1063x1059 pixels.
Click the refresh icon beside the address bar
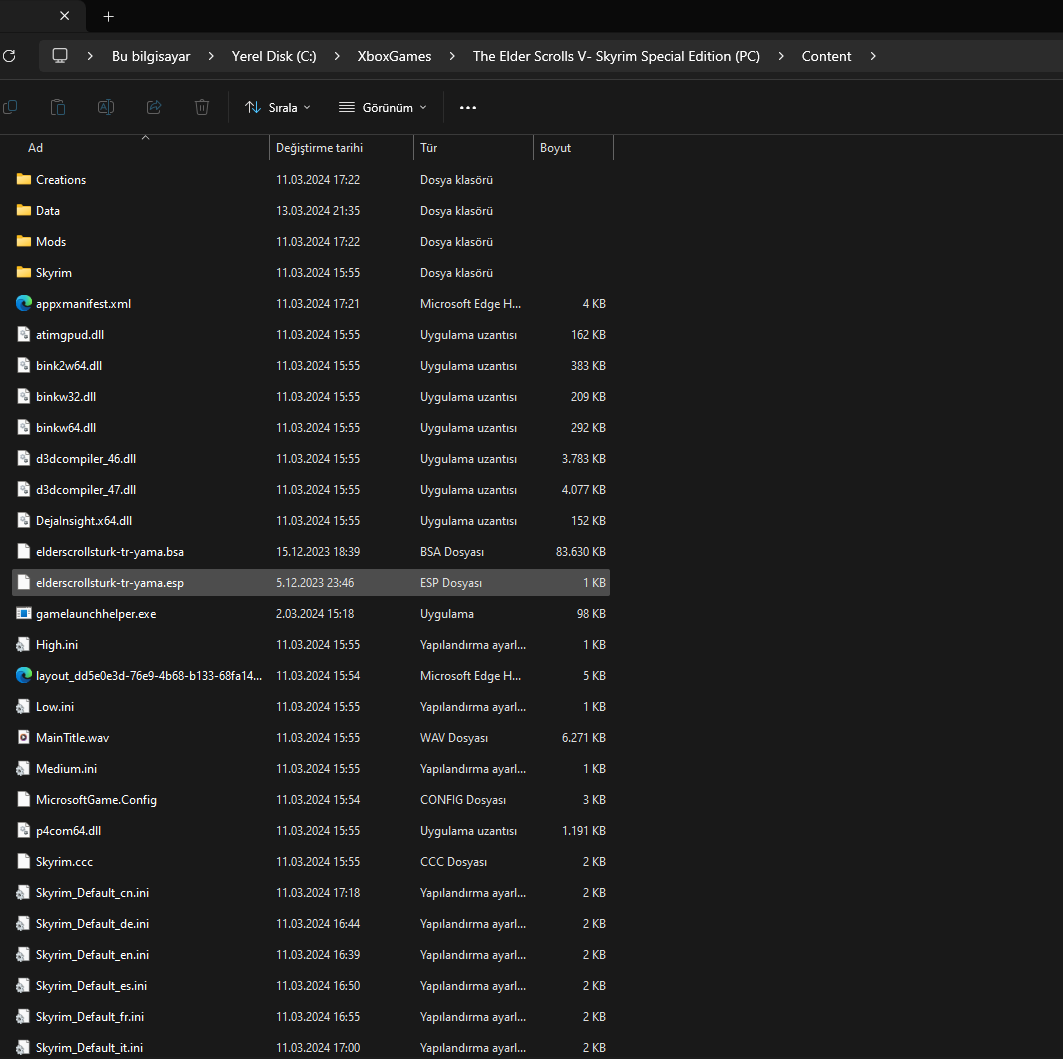click(9, 56)
